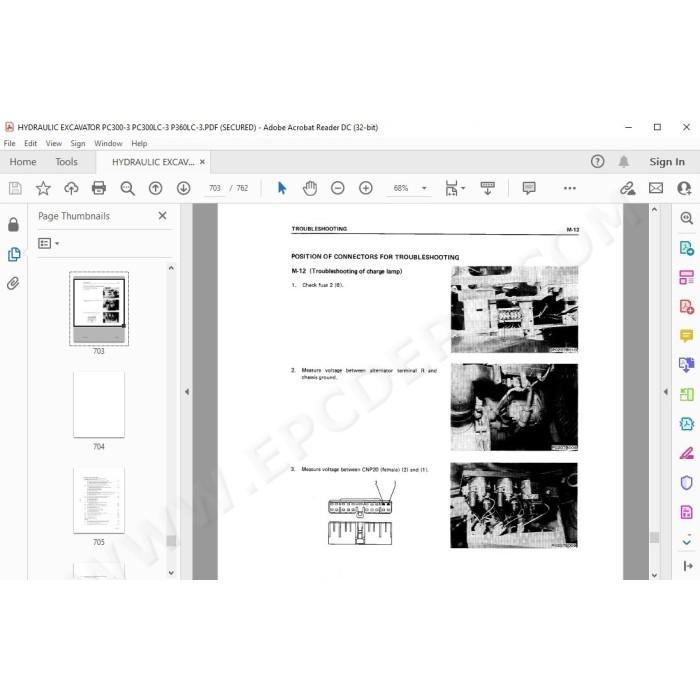Send the file by email envelope icon
The image size is (700, 700).
point(656,188)
